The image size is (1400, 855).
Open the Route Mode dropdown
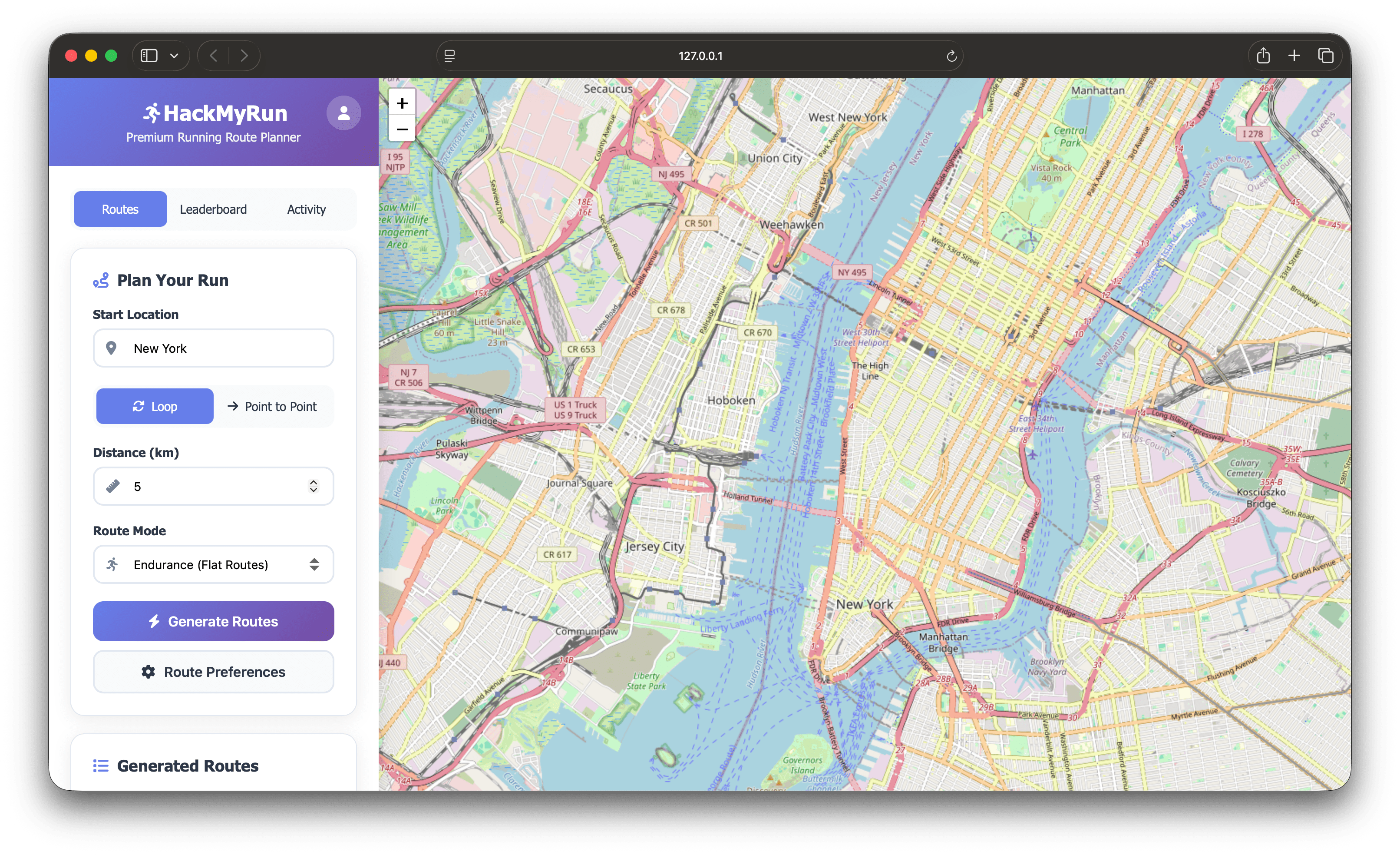[x=213, y=564]
